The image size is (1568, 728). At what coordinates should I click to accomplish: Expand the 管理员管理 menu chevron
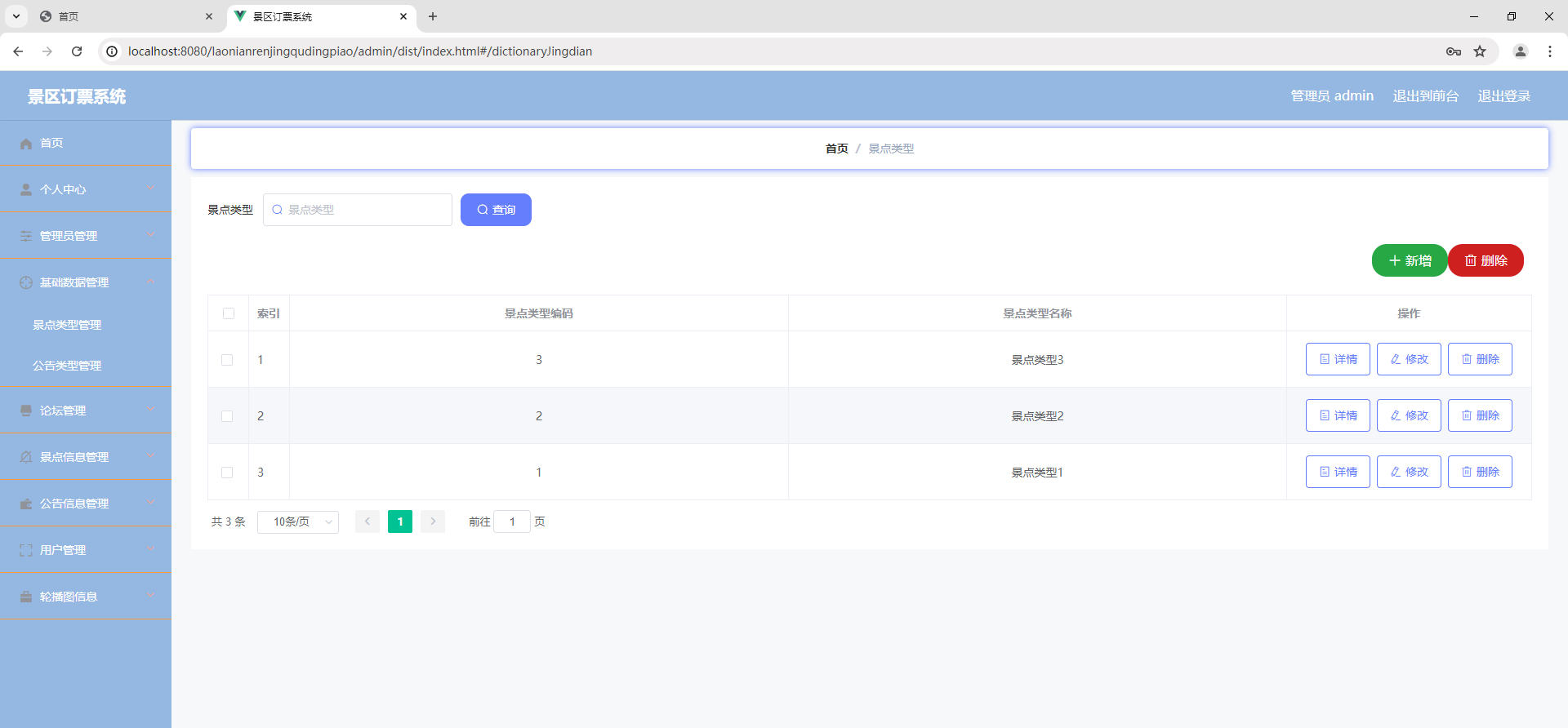(150, 235)
